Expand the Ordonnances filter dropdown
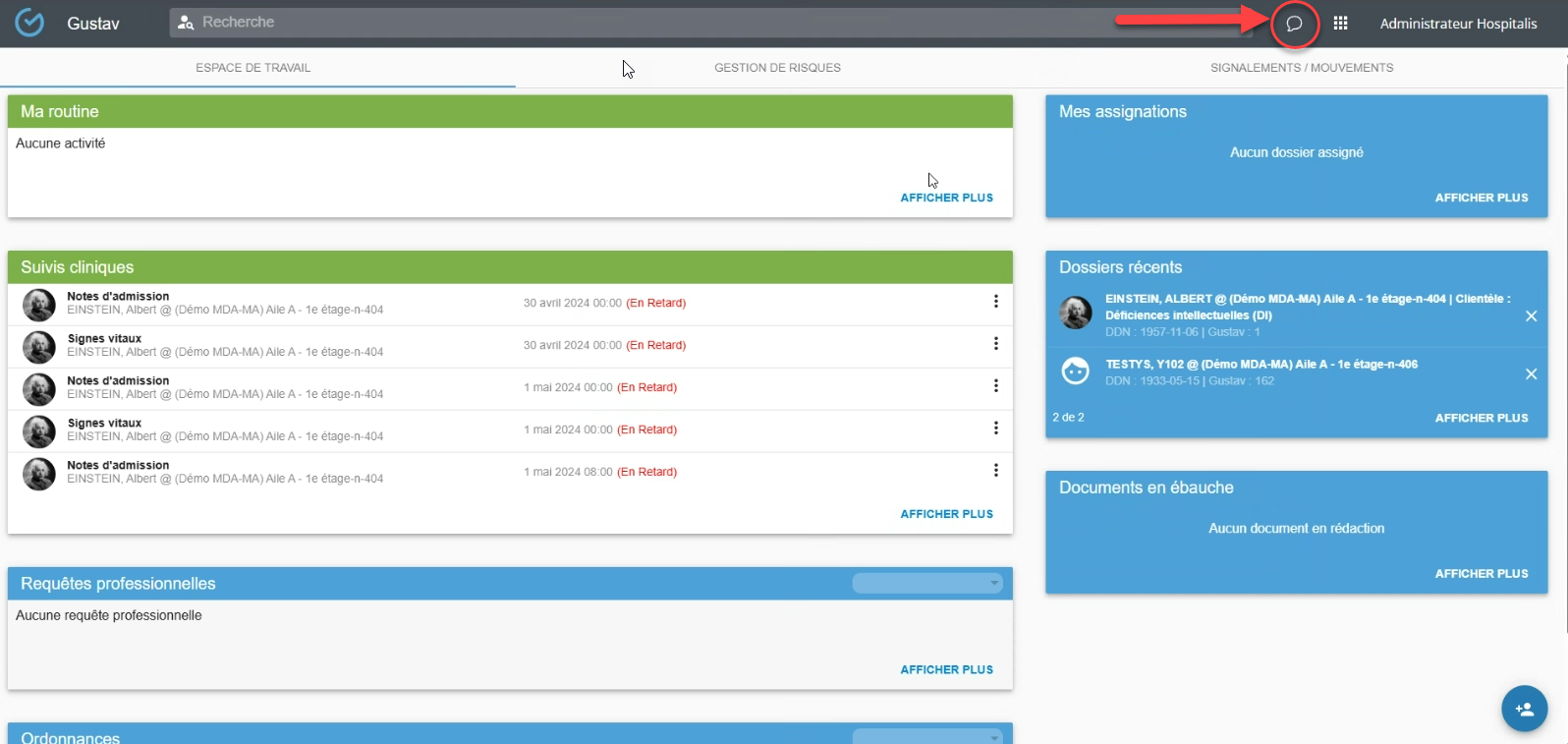The image size is (1568, 744). click(926, 737)
